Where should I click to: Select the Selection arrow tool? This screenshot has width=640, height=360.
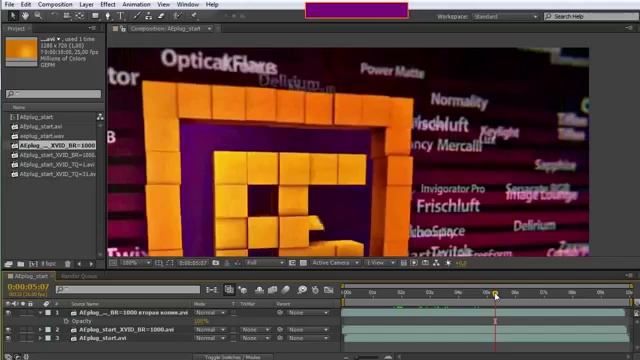(12, 16)
